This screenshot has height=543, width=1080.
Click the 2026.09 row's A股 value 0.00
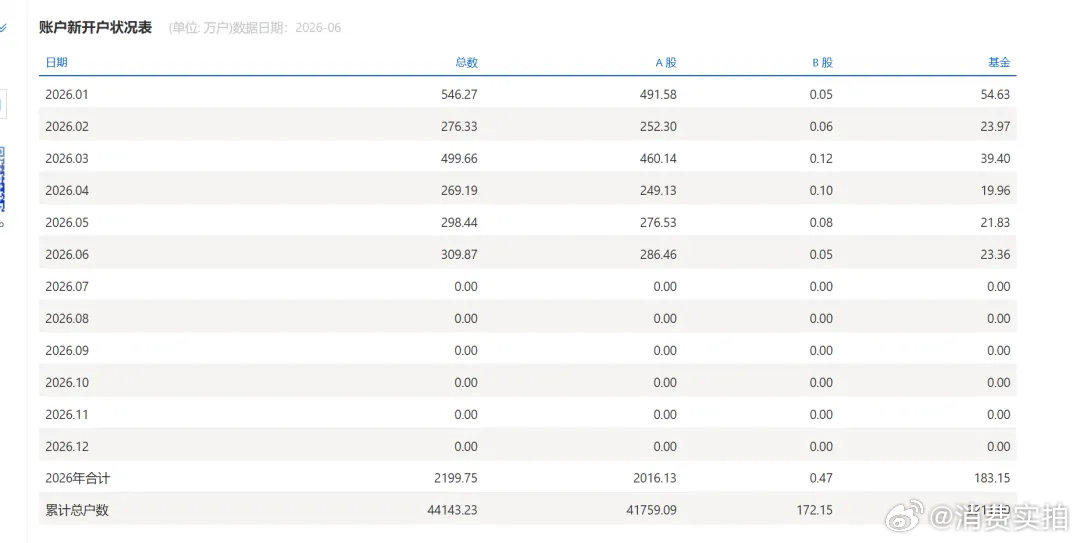[x=665, y=350]
